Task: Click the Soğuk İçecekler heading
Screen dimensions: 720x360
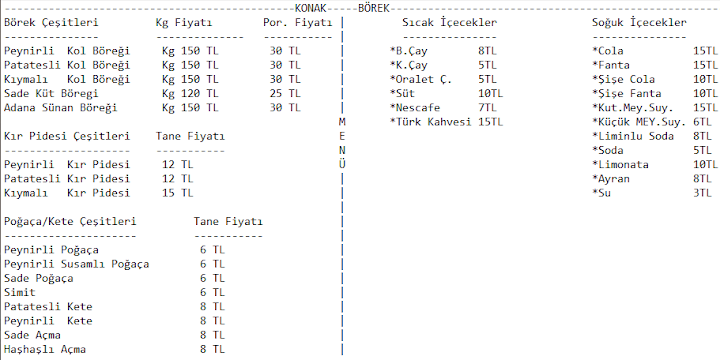Action: (x=640, y=22)
